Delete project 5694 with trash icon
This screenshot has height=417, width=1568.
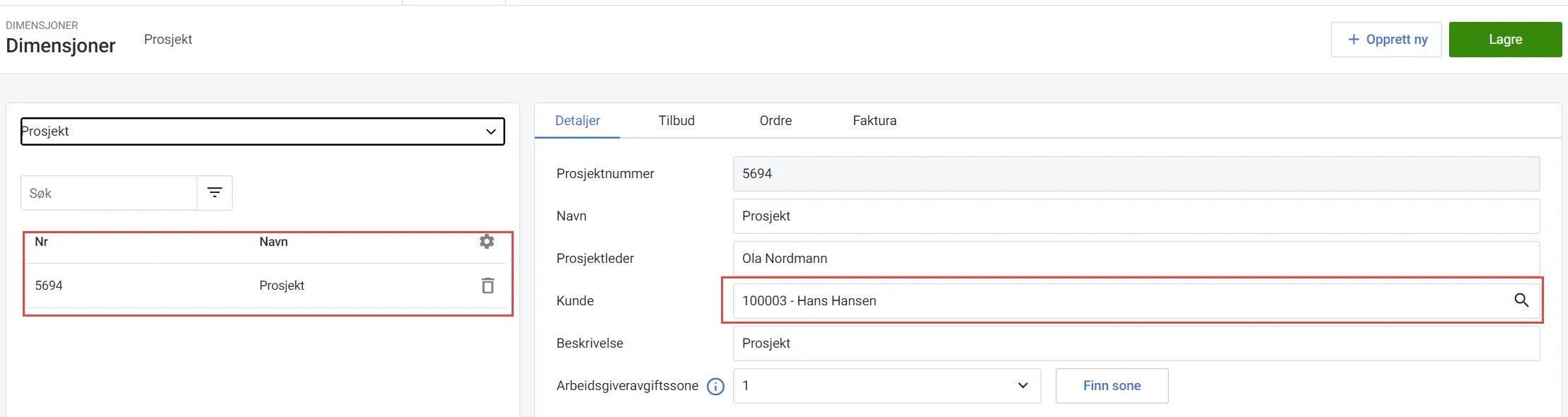click(488, 286)
